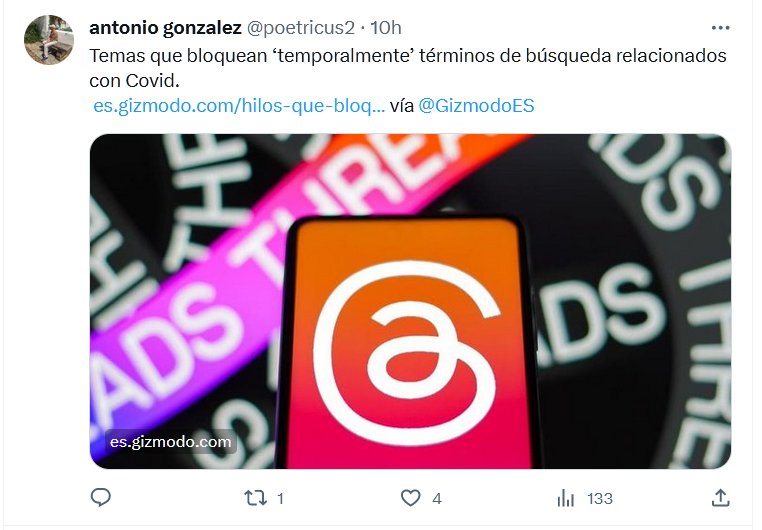Click the 133 views count
The width and height of the screenshot is (762, 530).
[x=600, y=498]
